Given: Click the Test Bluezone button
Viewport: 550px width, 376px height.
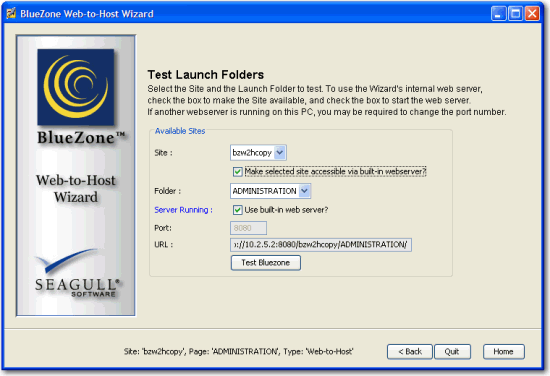Looking at the screenshot, I should (266, 263).
